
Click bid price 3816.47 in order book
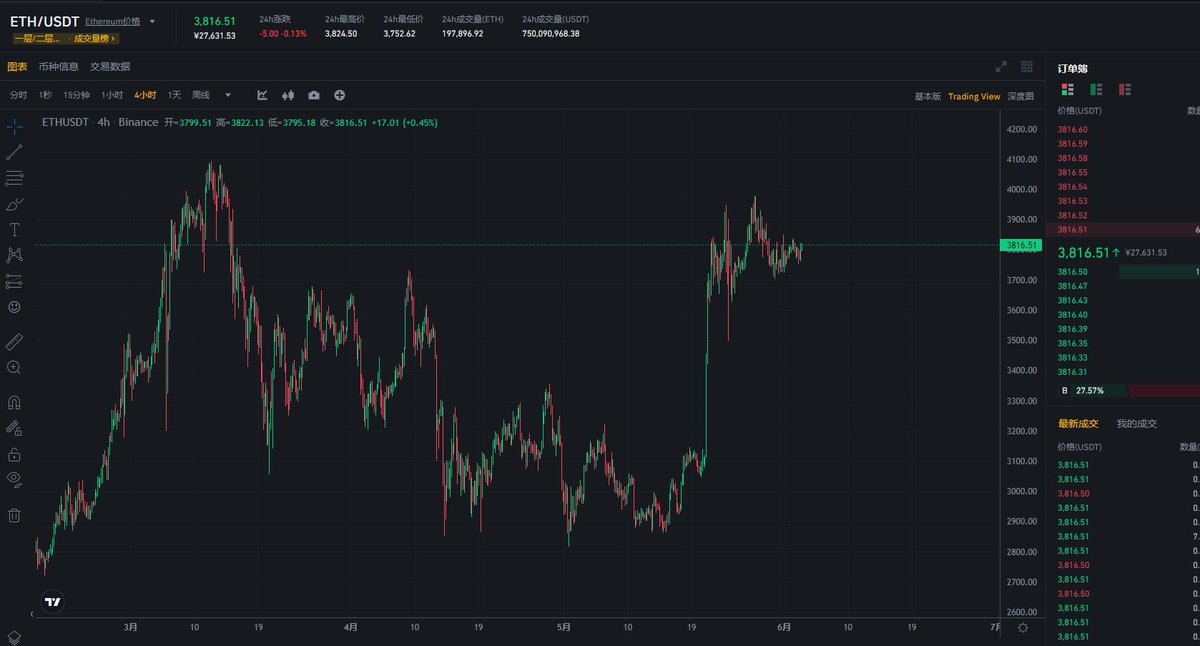[1072, 286]
